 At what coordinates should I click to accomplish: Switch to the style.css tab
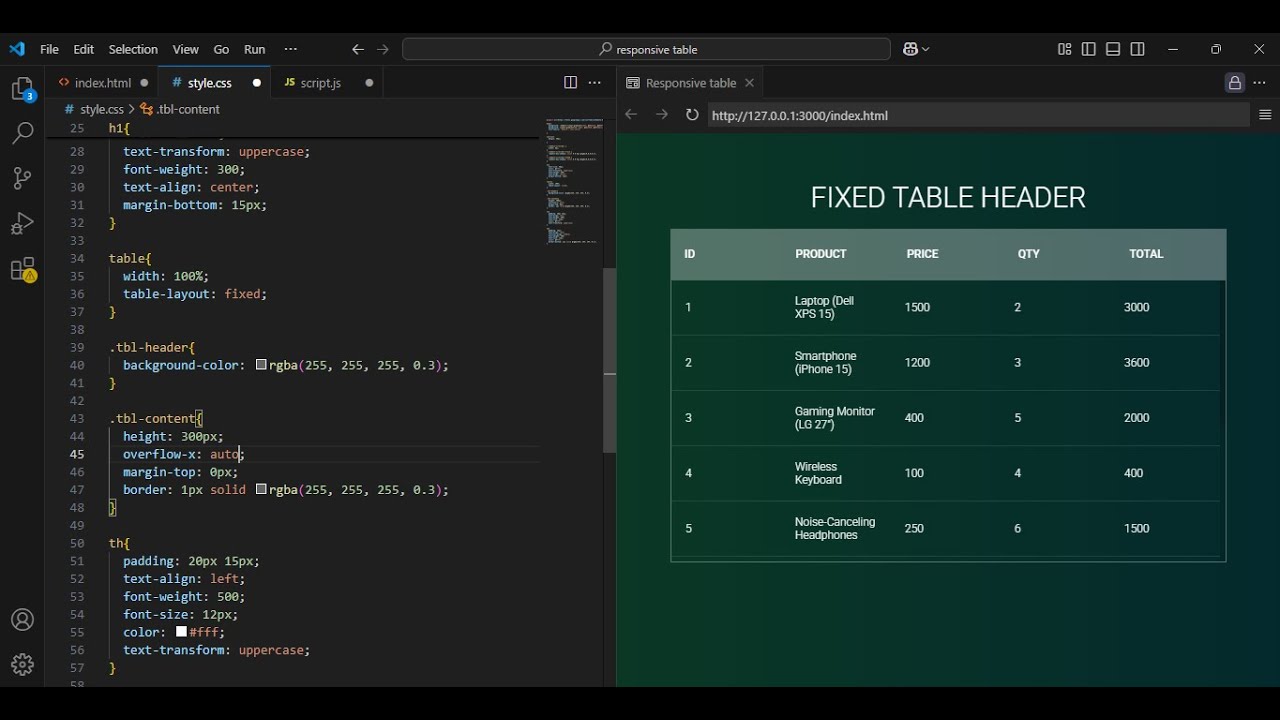pyautogui.click(x=215, y=83)
